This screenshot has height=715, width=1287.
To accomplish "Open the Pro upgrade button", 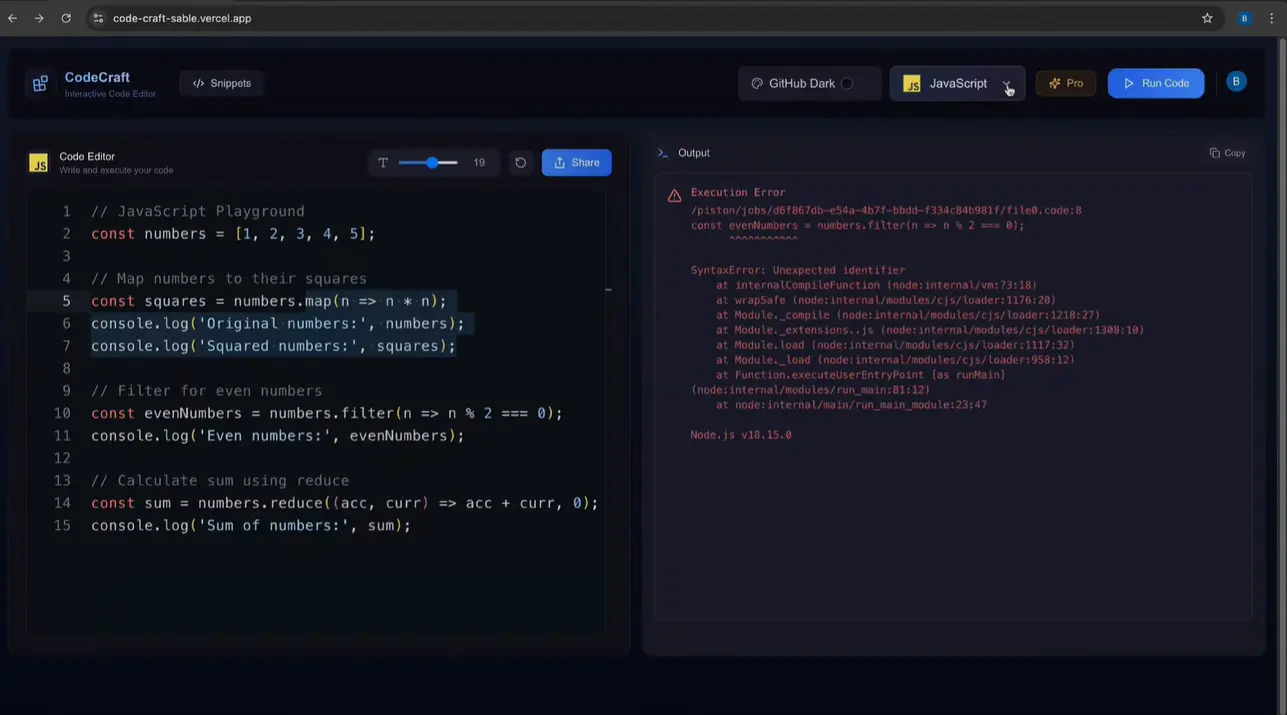I will tap(1066, 83).
